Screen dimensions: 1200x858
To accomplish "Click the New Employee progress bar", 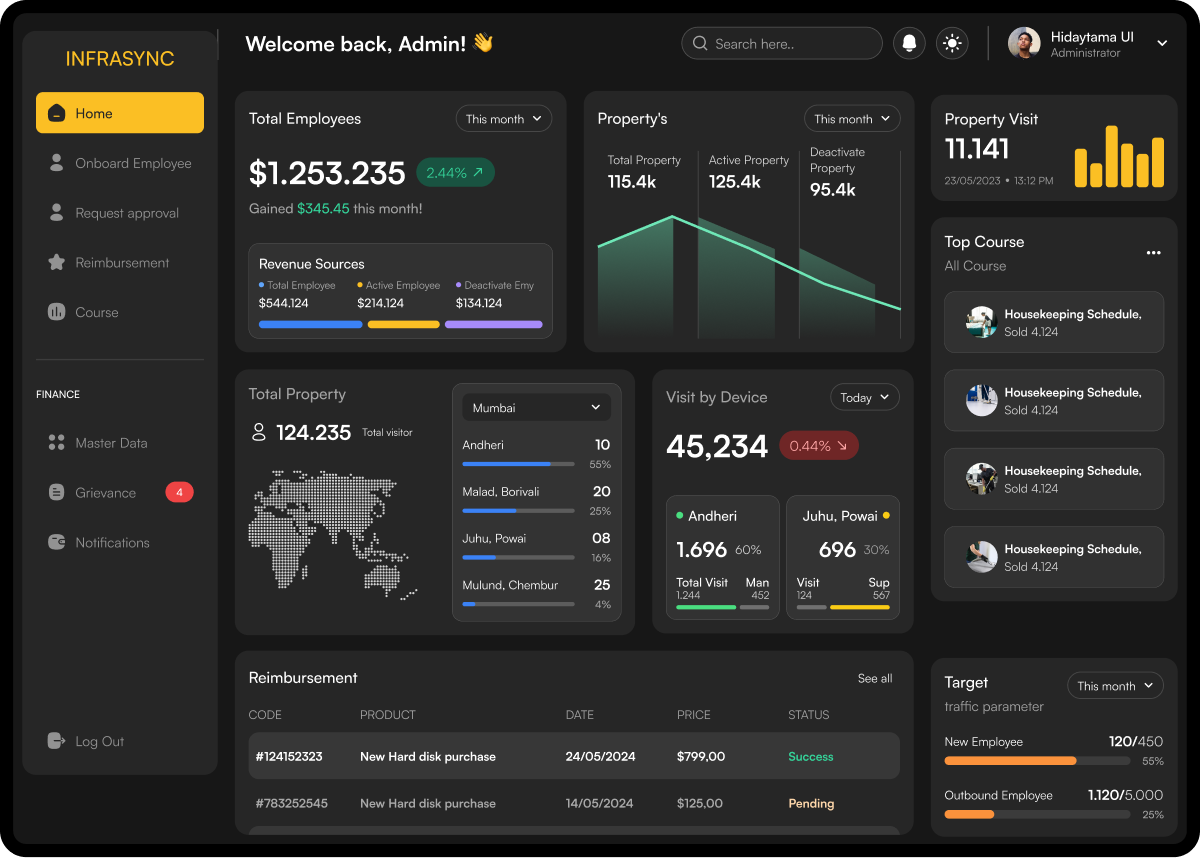I will [1037, 760].
